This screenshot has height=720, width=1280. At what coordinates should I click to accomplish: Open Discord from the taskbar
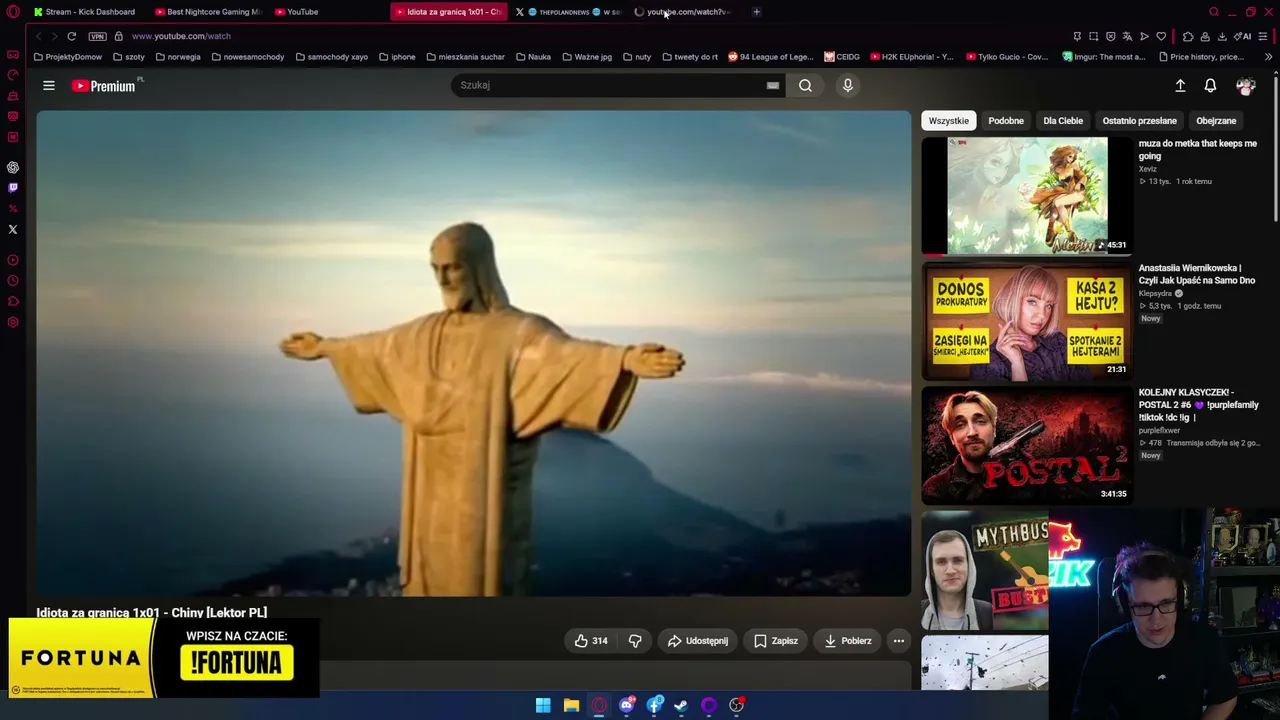627,705
